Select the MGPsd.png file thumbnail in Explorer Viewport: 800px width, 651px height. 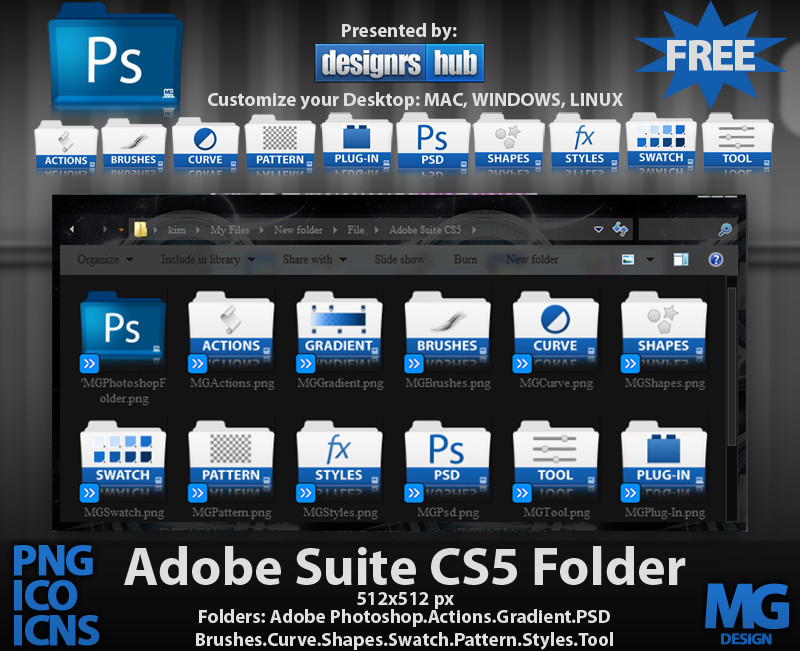coord(447,461)
